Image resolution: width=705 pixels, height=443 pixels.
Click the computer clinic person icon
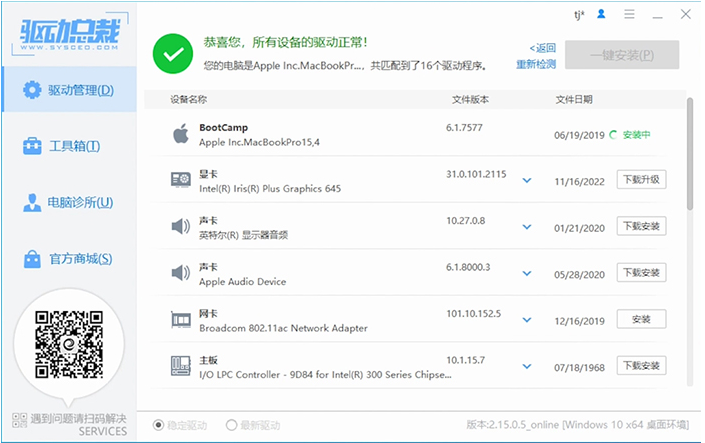coord(32,202)
